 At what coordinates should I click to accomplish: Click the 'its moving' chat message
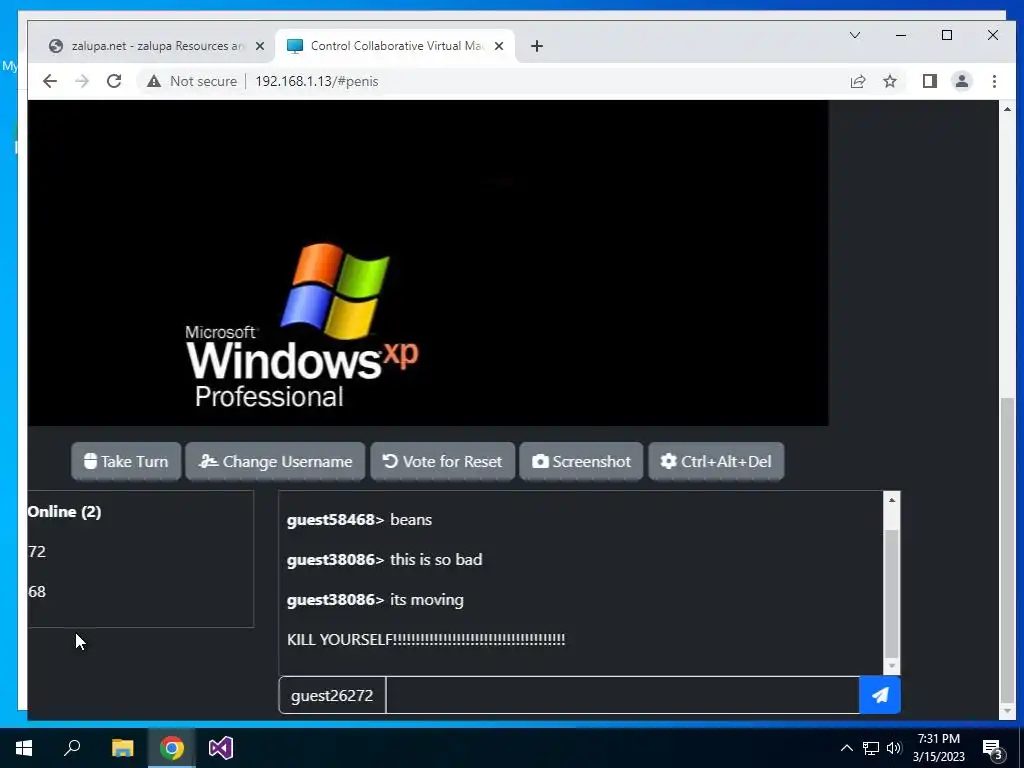pos(426,600)
